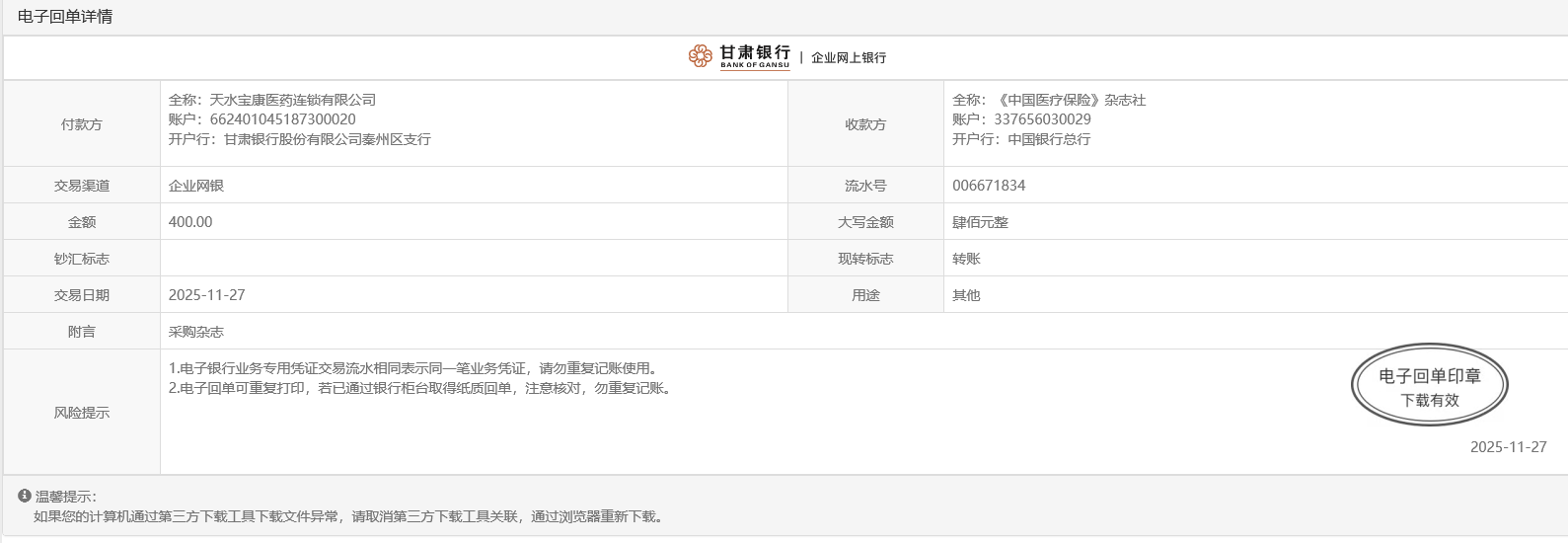Click the empty 钞汇标志 value cell
Viewport: 1568px width, 543px height.
click(474, 259)
